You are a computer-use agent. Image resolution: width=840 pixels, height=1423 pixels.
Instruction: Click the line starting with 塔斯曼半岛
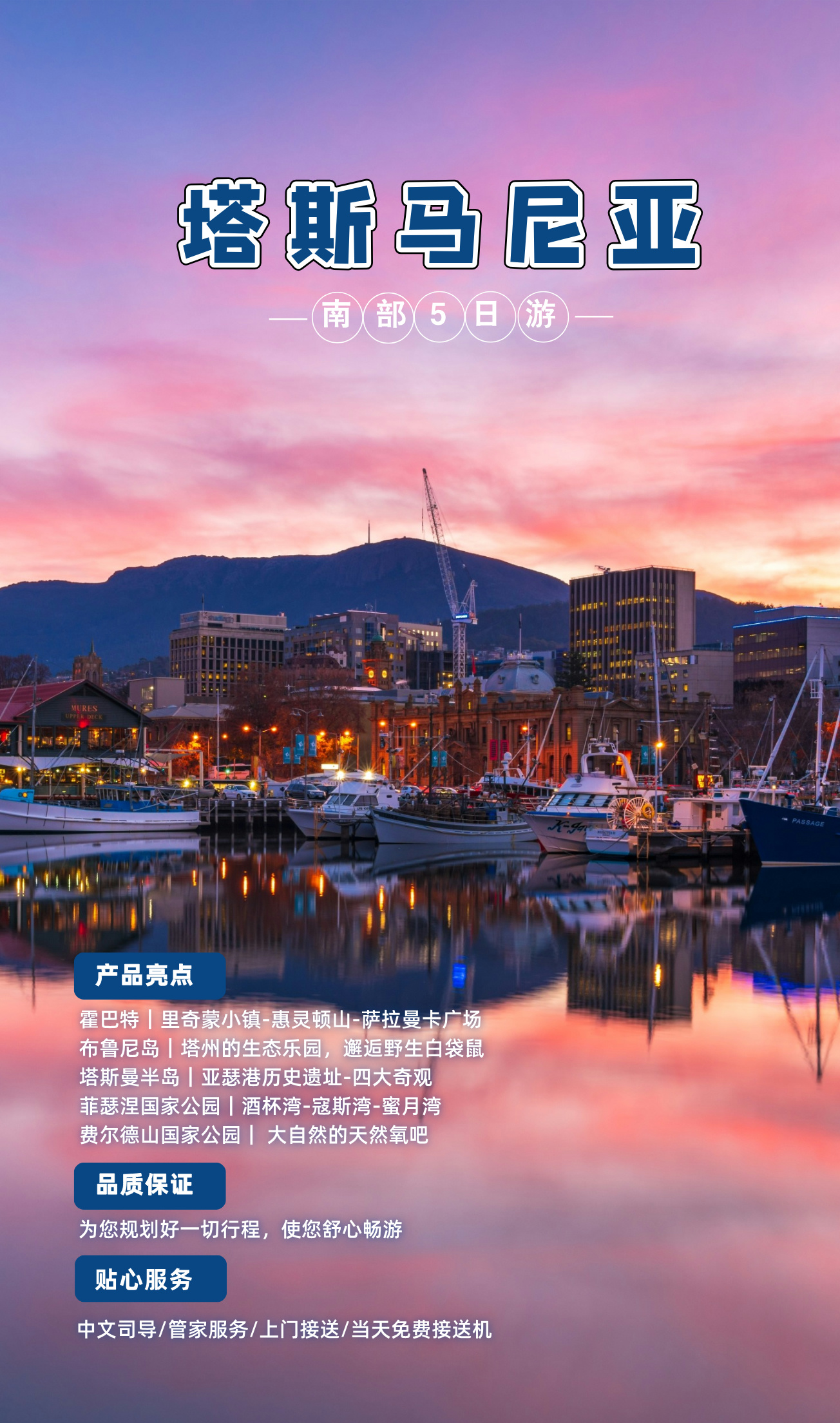coord(256,1078)
